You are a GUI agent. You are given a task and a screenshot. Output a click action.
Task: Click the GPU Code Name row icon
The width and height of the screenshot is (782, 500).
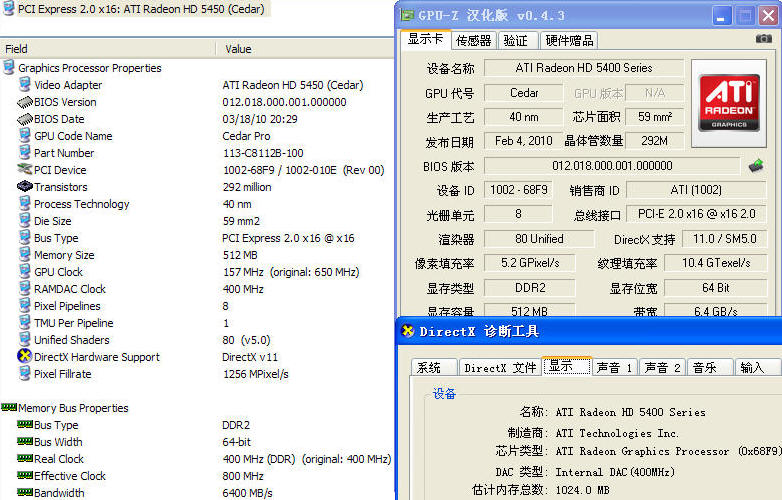[24, 136]
